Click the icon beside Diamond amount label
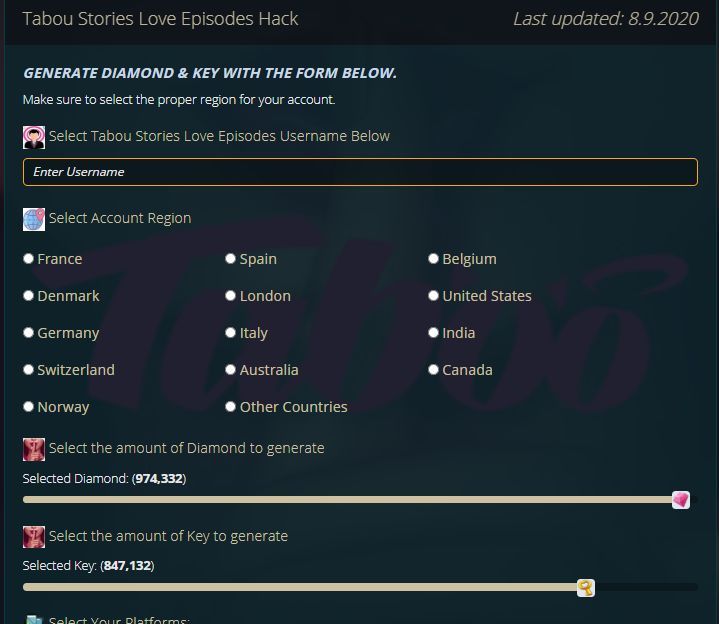The height and width of the screenshot is (624, 719). pyautogui.click(x=34, y=449)
